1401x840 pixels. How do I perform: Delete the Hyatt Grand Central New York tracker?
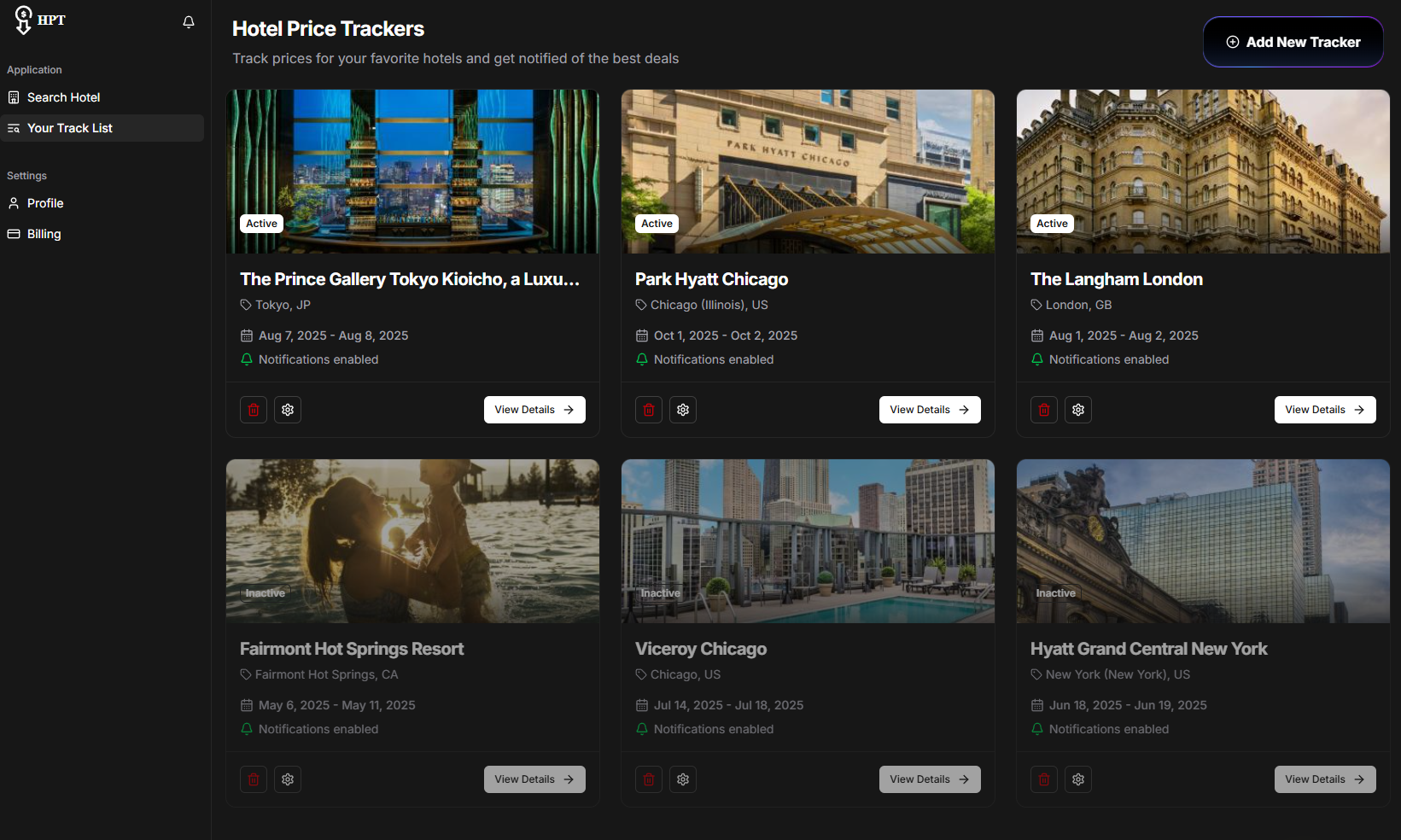coord(1044,779)
